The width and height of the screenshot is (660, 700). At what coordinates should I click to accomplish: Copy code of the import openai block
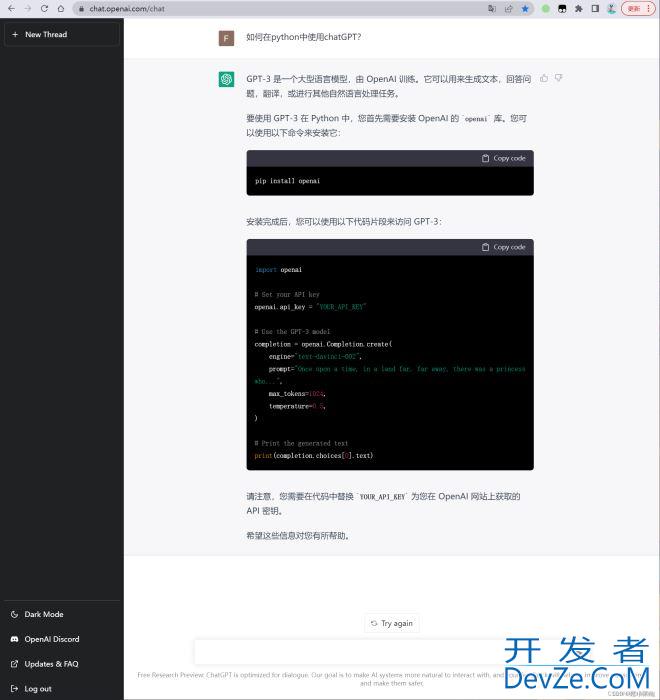tap(504, 247)
